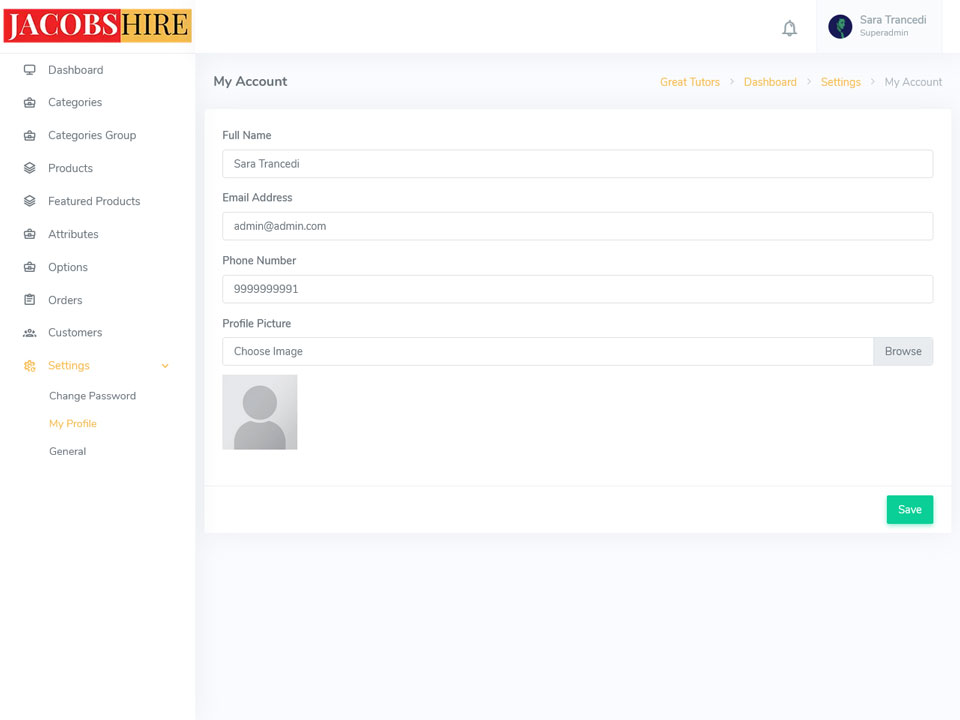Click the Customers people icon
Viewport: 960px width, 720px height.
pyautogui.click(x=29, y=333)
